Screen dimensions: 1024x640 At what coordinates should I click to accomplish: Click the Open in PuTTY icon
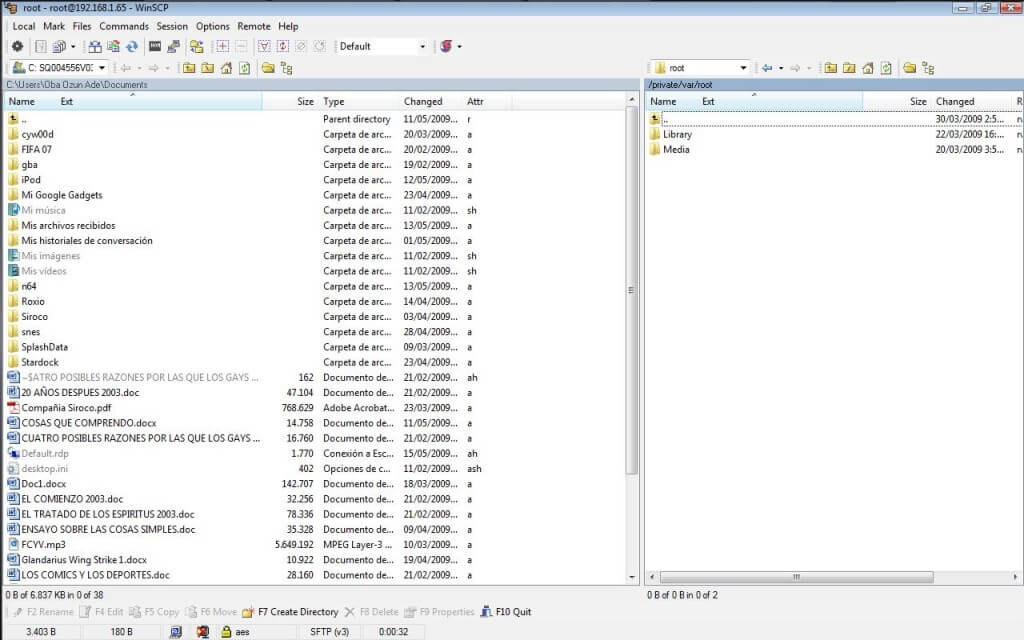pyautogui.click(x=173, y=46)
